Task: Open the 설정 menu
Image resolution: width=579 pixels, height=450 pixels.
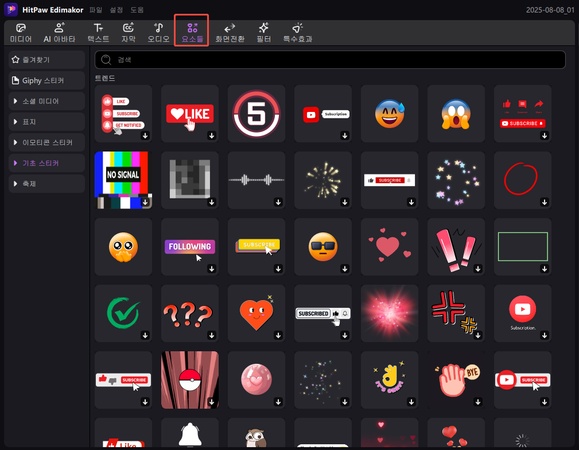Action: 116,10
